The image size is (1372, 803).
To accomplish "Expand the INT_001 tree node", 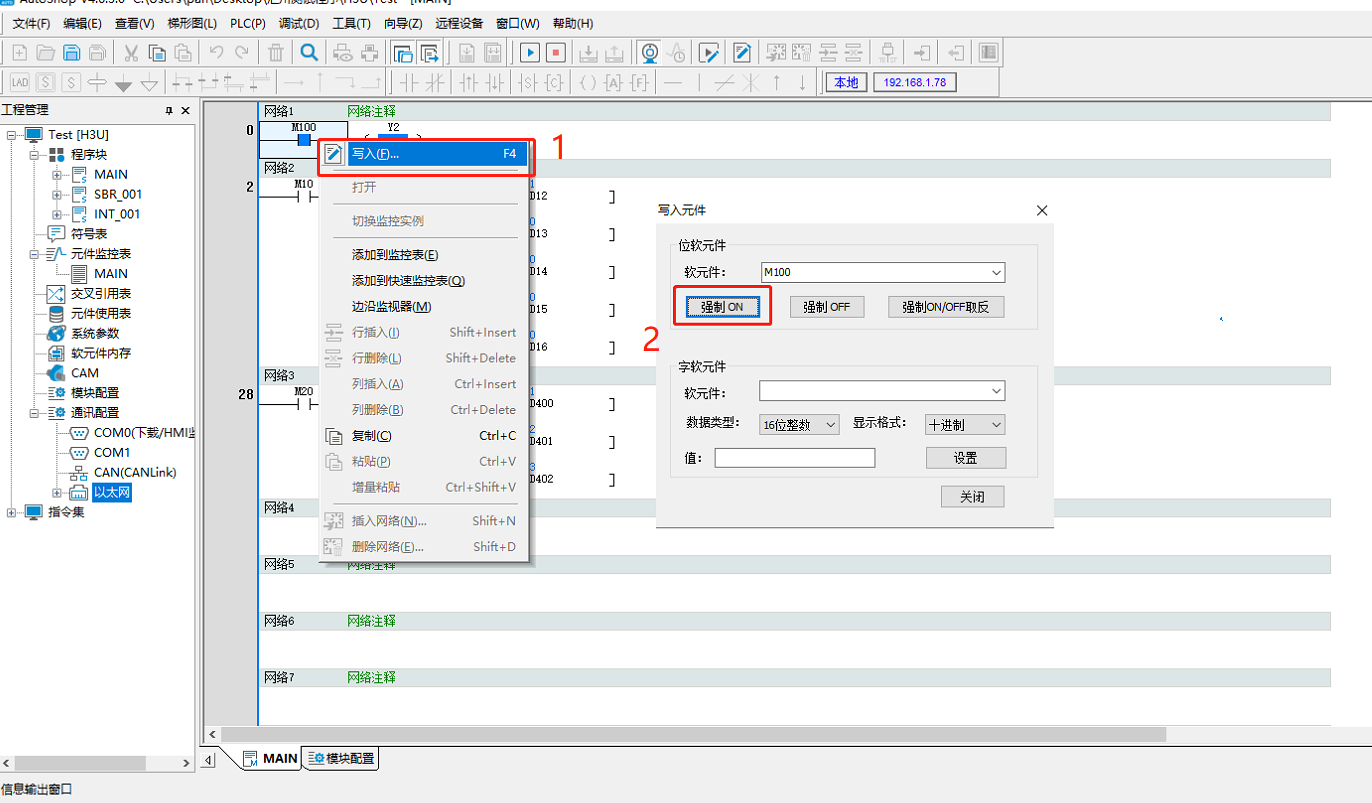I will tap(57, 214).
